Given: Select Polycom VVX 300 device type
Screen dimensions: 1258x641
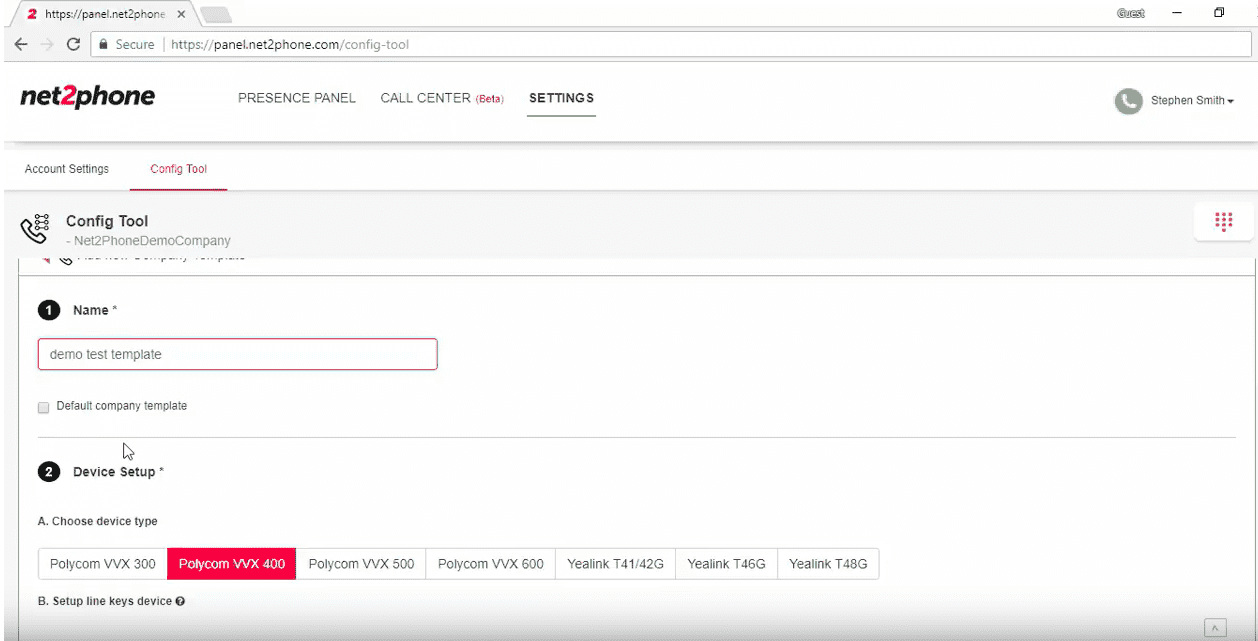Looking at the screenshot, I should point(102,564).
